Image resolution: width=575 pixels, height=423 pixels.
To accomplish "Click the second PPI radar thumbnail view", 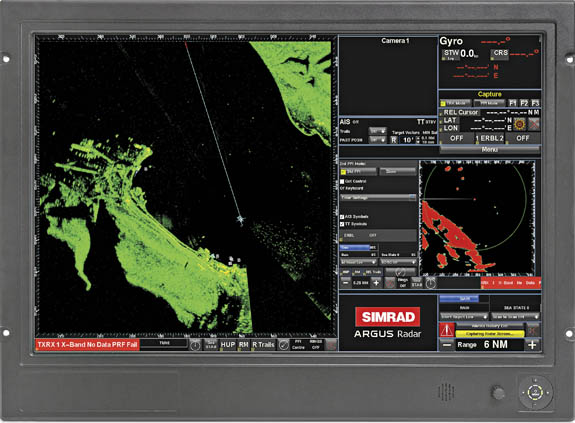I will [x=477, y=218].
